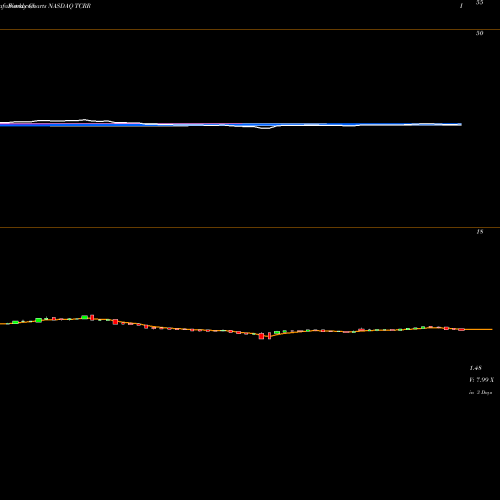Click the white moving-average line's dip

coord(266,128)
